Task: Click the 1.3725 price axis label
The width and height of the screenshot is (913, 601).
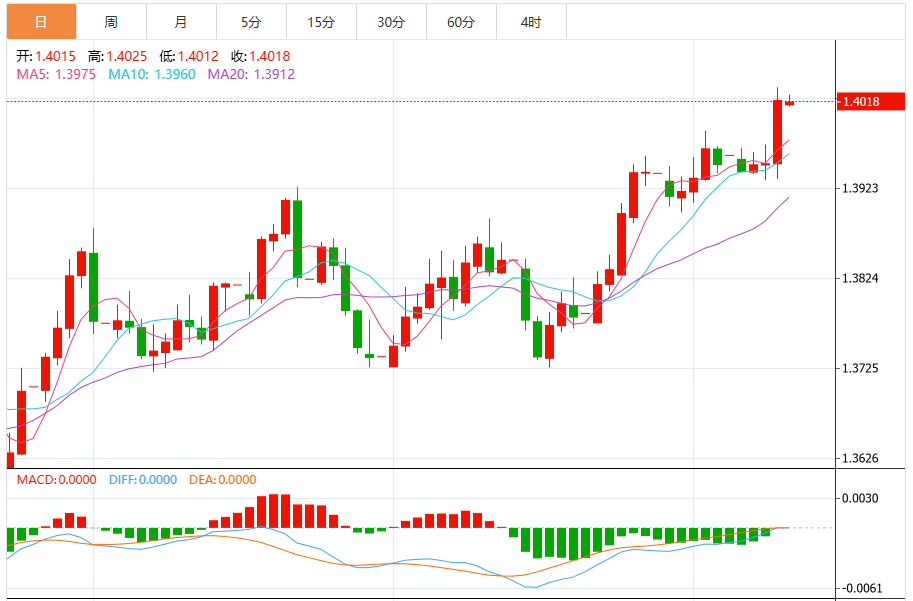Action: coord(861,368)
